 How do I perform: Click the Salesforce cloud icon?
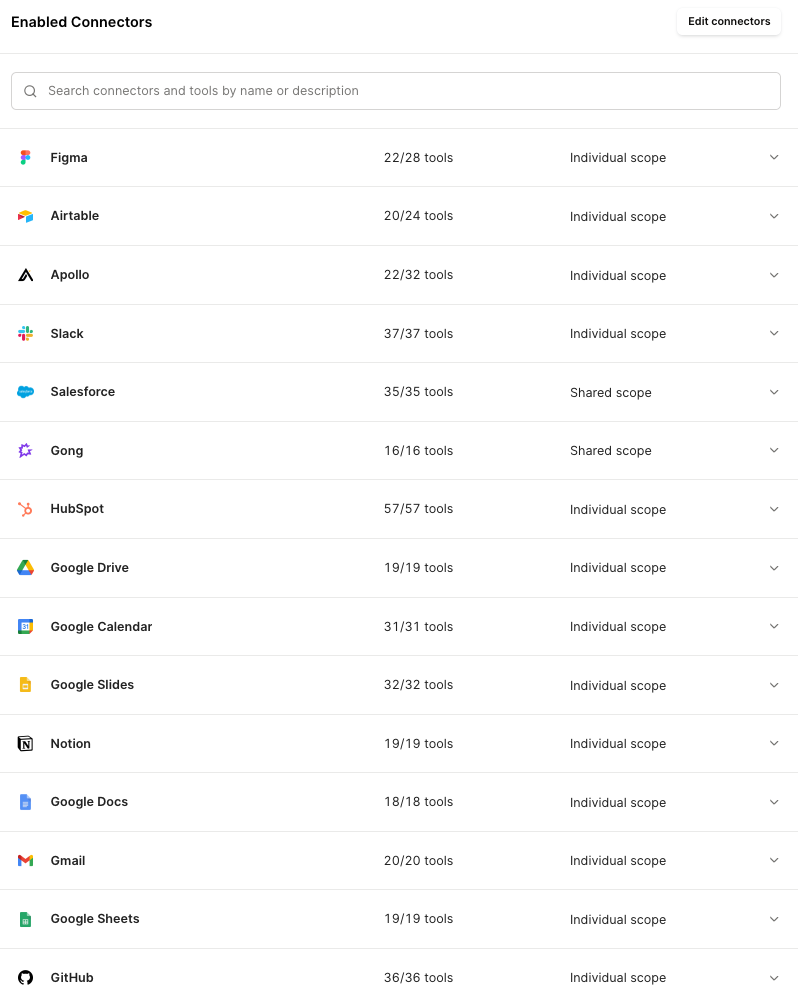(25, 392)
